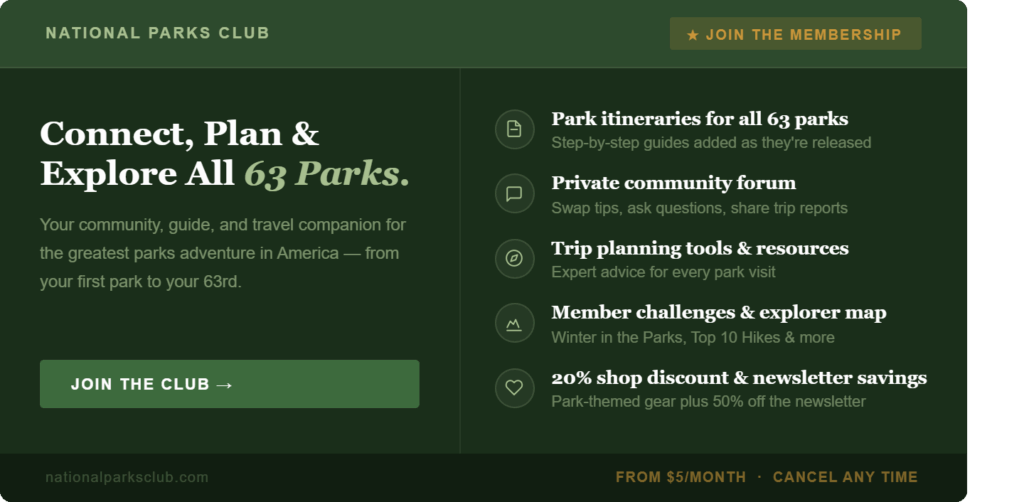This screenshot has height=502, width=1024.
Task: Click the Cancel Any Time text
Action: pos(845,478)
